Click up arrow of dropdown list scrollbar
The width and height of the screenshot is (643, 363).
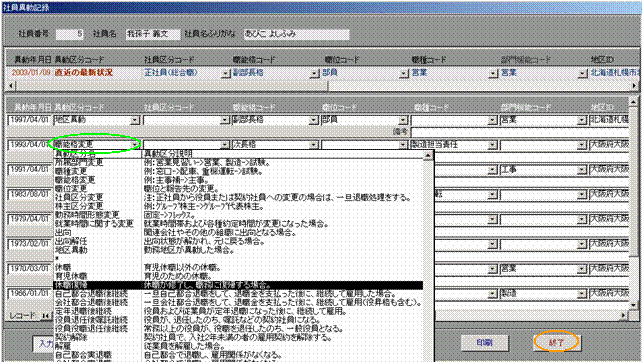tap(428, 155)
